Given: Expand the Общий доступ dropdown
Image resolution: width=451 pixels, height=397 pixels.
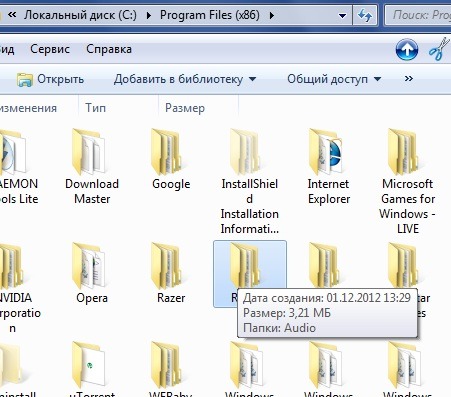Looking at the screenshot, I should (x=334, y=79).
